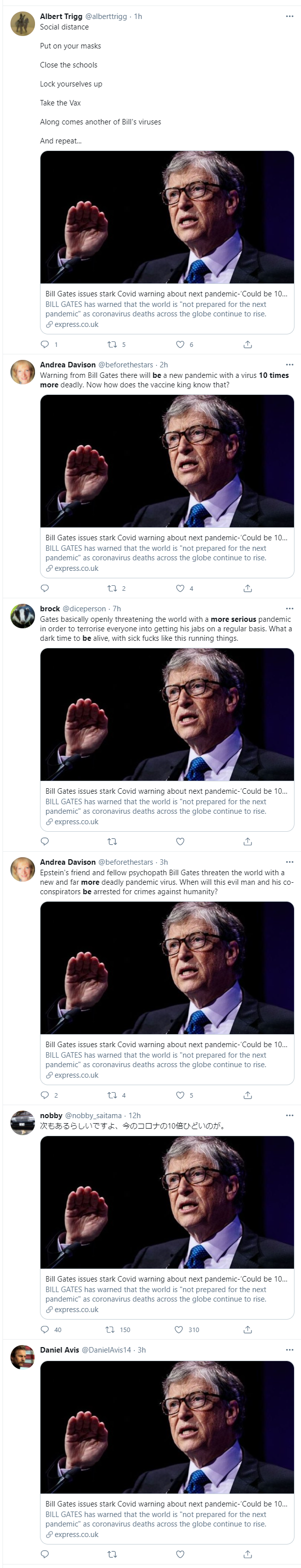Open article headline in Albert Trigg's card
This screenshot has width=301, height=1568.
(x=165, y=294)
